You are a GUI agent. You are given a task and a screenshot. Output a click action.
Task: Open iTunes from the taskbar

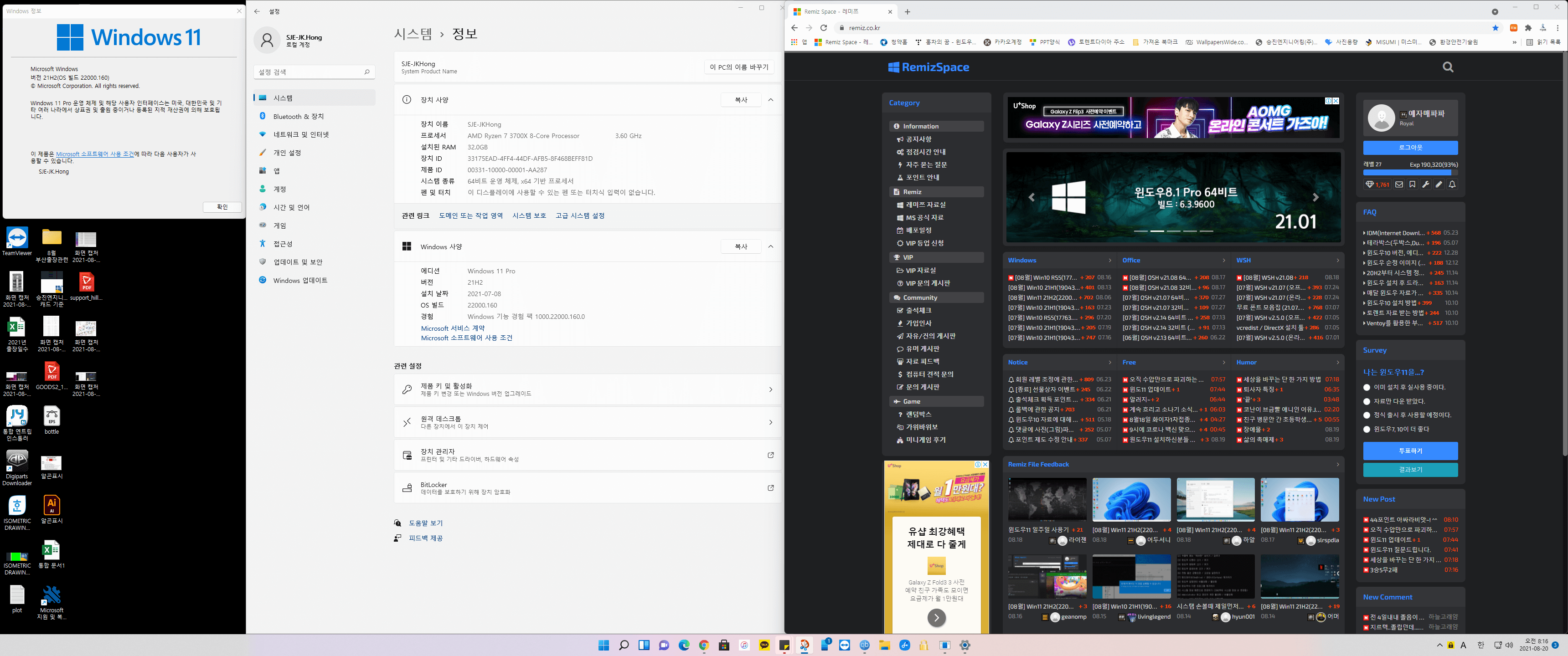coord(744,645)
